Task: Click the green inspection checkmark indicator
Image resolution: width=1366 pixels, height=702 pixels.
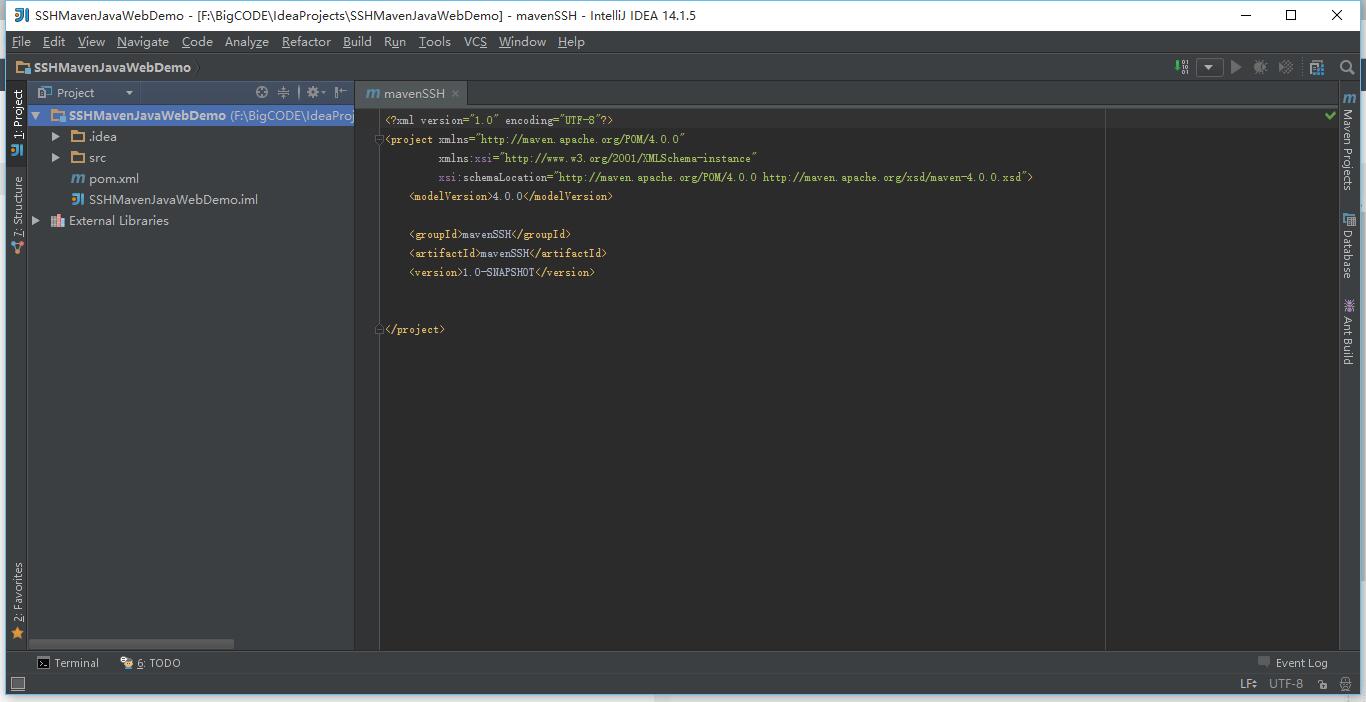Action: [1330, 115]
